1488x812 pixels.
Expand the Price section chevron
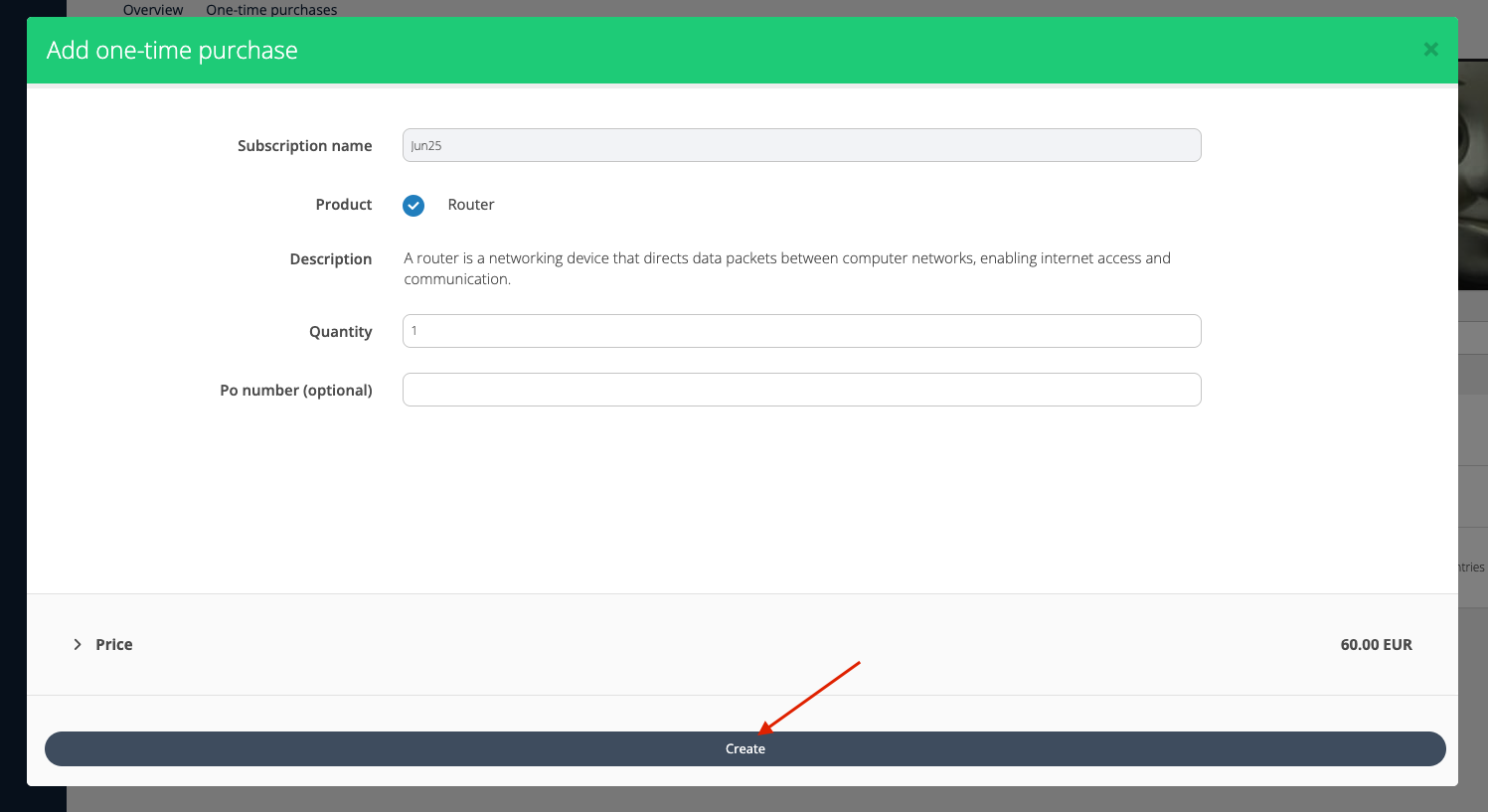(x=78, y=644)
